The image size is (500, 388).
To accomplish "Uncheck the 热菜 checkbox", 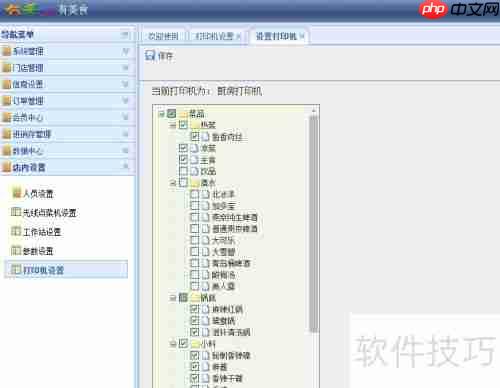I will pyautogui.click(x=183, y=125).
